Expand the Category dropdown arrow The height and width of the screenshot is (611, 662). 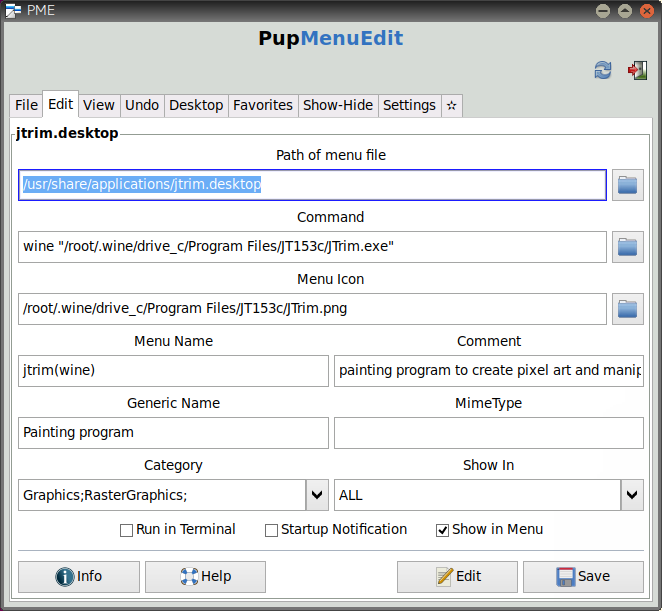317,495
